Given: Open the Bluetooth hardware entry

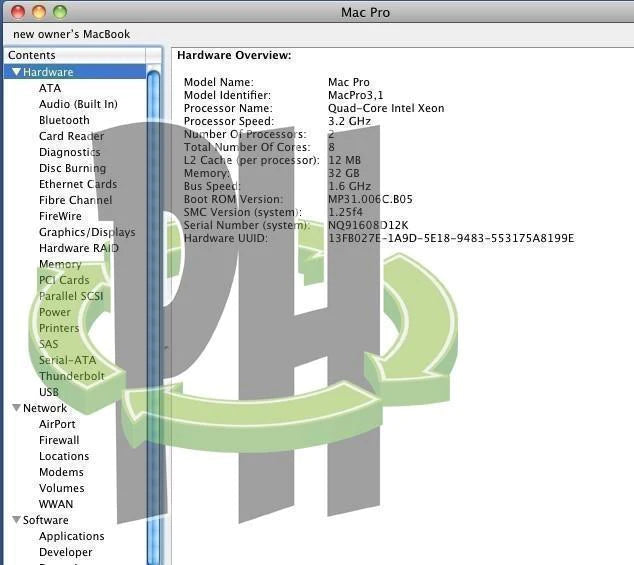Looking at the screenshot, I should coord(64,120).
